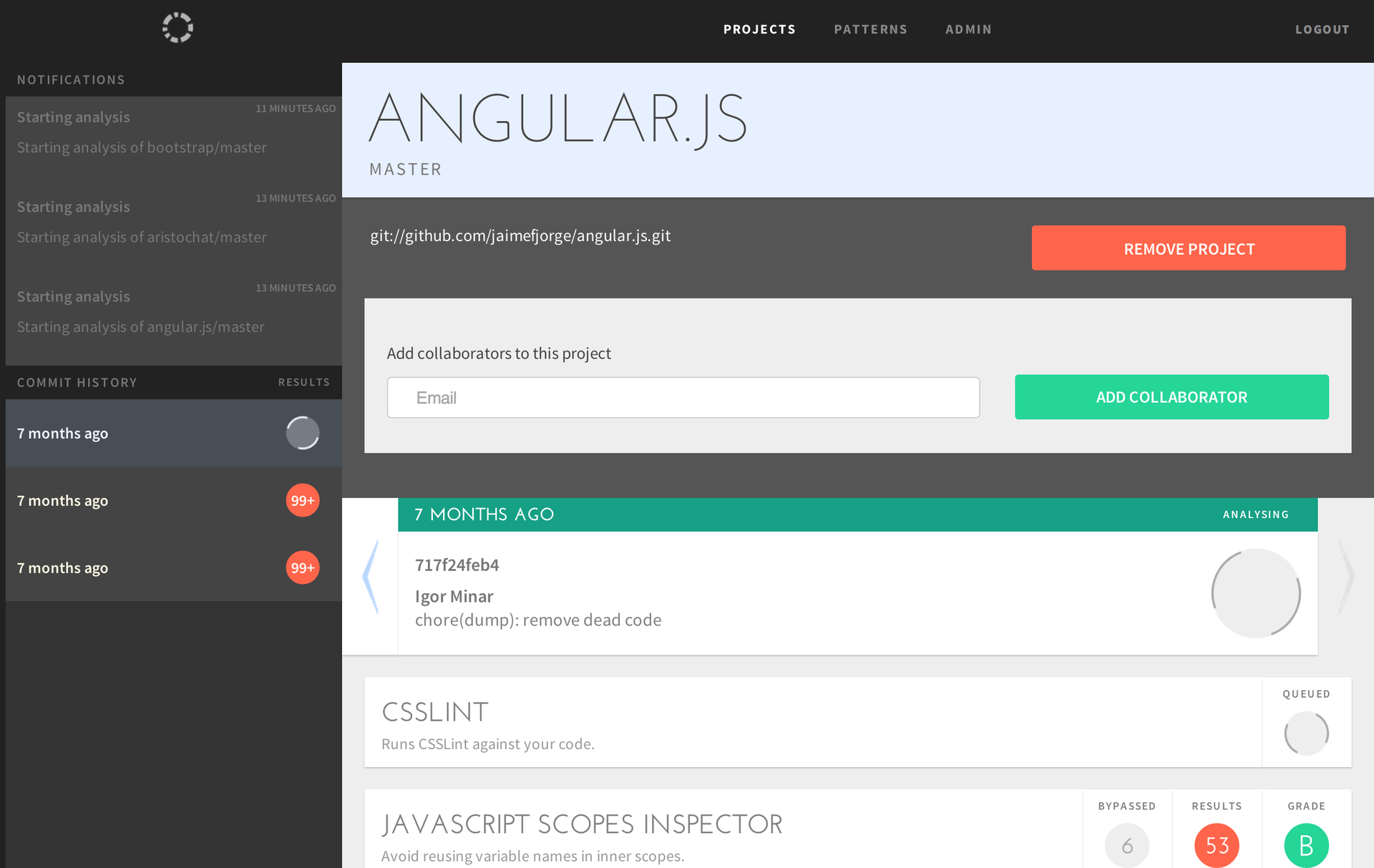This screenshot has height=868, width=1374.
Task: Click the commit message about removing dead code
Action: [x=538, y=620]
